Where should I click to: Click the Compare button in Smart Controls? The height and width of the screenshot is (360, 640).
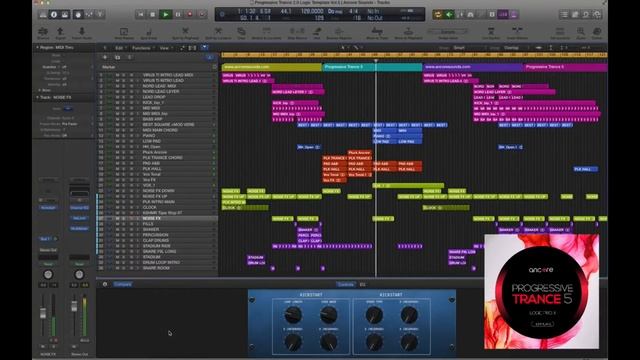[x=123, y=284]
